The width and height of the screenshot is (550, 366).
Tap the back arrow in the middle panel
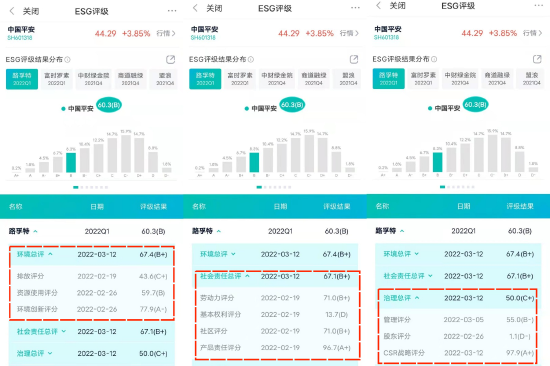click(x=195, y=8)
